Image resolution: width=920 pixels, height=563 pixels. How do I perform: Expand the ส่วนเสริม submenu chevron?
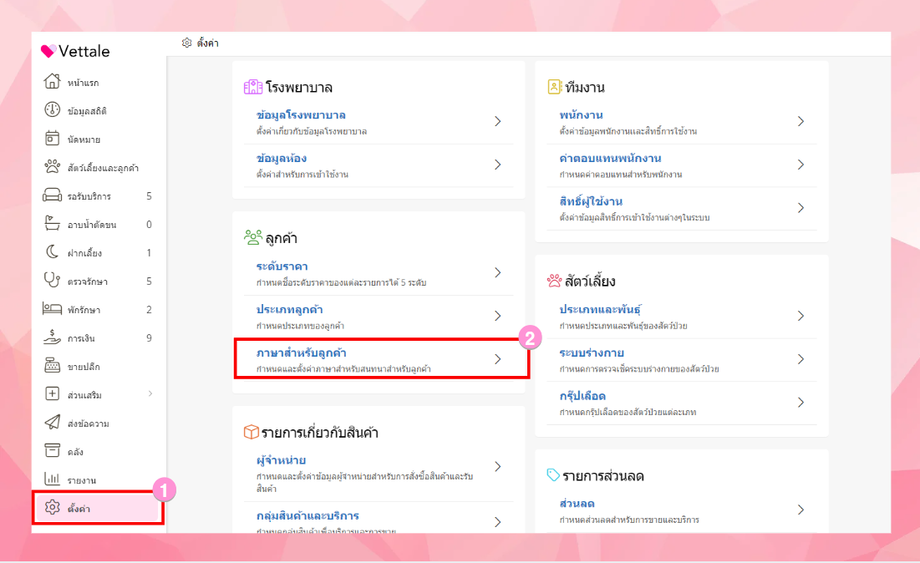pyautogui.click(x=150, y=394)
